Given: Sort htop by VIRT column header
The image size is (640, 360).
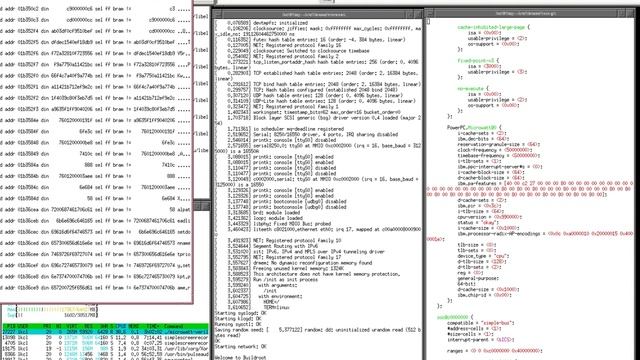Looking at the screenshot, I should click(x=72, y=327).
